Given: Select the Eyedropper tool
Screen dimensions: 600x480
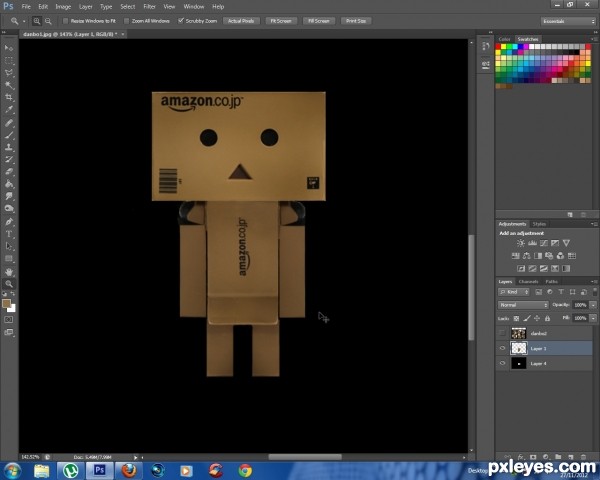Looking at the screenshot, I should (9, 110).
